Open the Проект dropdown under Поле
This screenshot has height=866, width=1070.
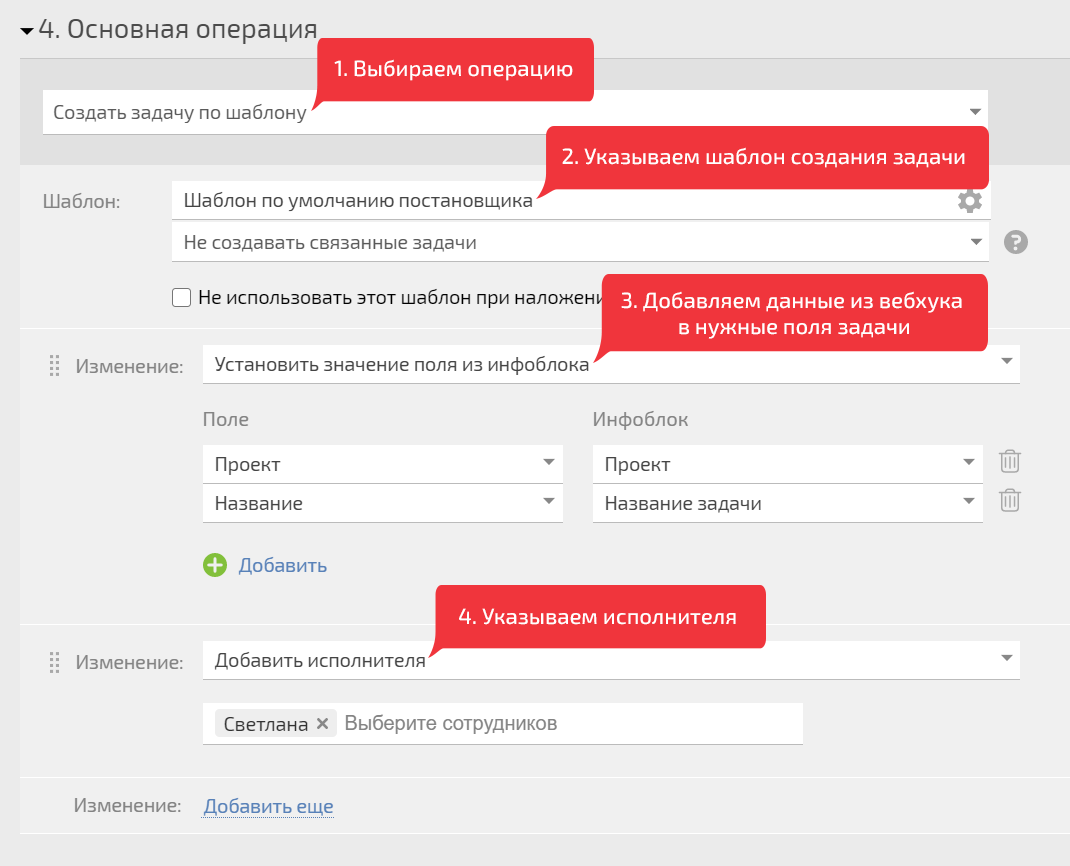coord(383,464)
